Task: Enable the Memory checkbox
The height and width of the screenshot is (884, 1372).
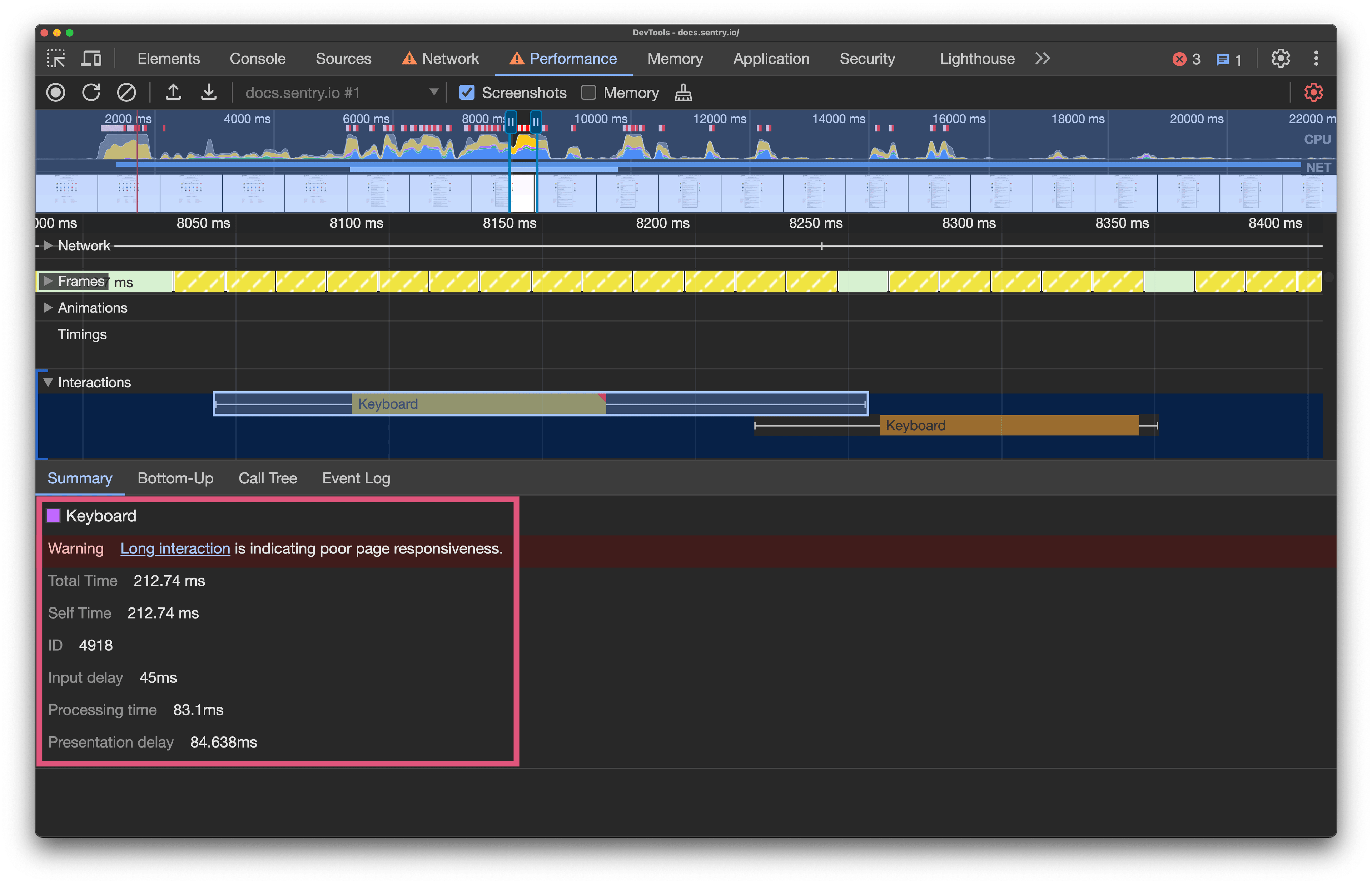Action: point(589,93)
